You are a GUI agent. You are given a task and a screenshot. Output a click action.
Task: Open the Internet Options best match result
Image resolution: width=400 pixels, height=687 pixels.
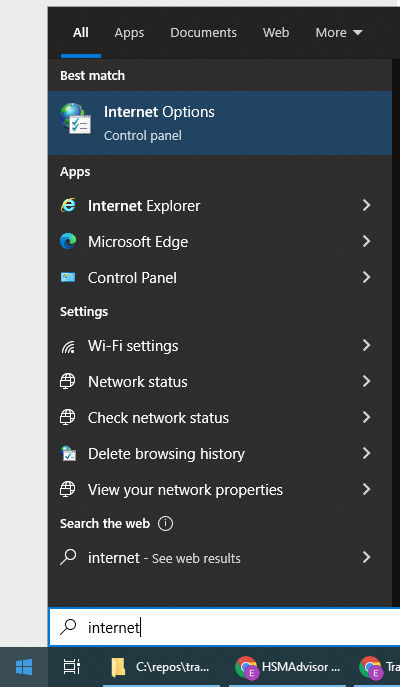(220, 123)
